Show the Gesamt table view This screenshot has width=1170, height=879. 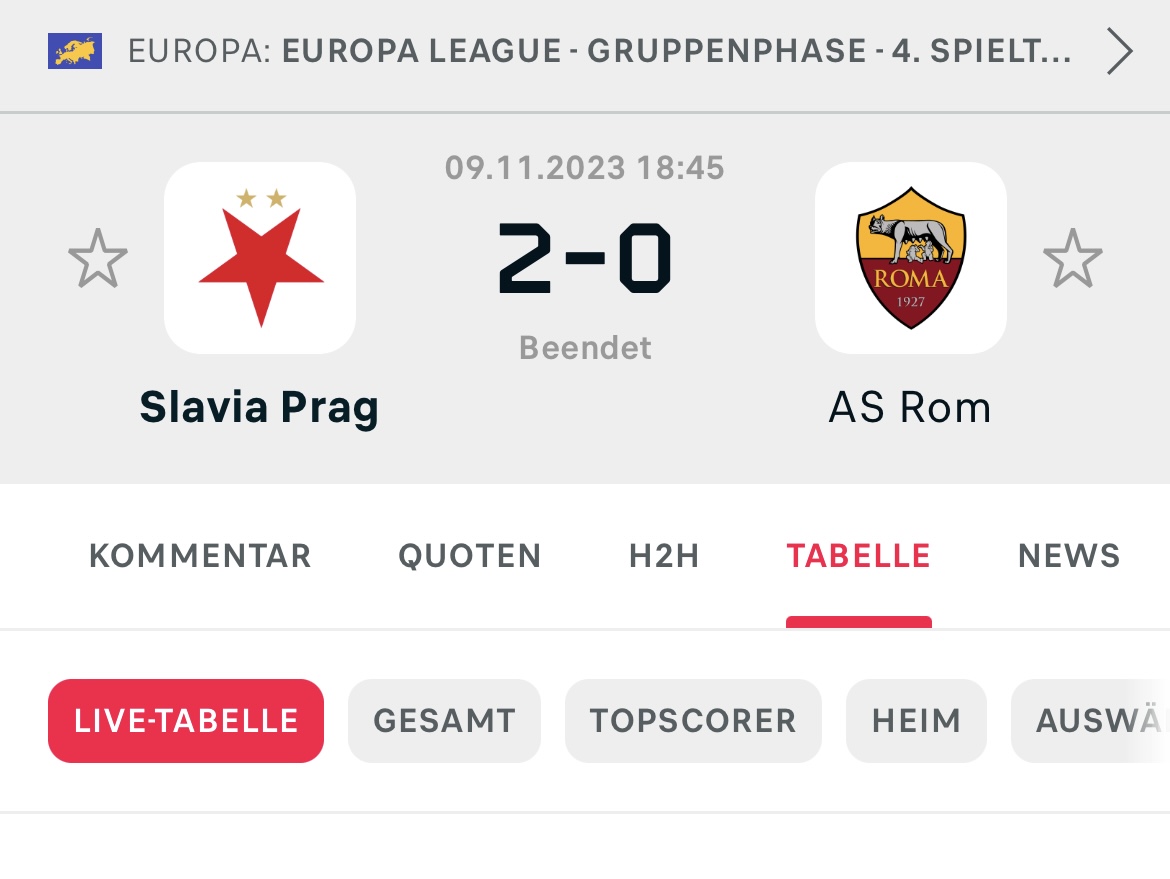coord(444,721)
